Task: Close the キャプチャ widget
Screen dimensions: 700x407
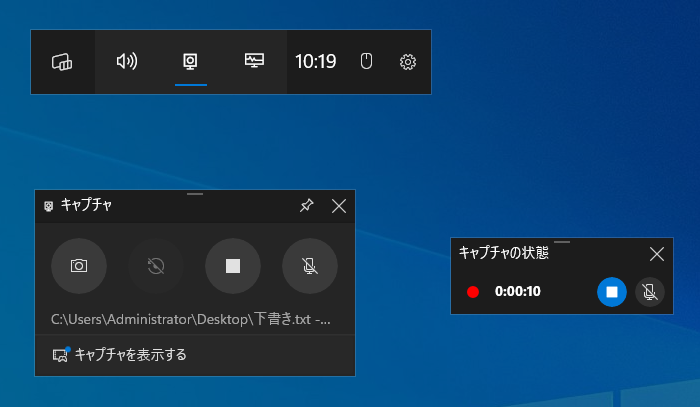Action: 339,206
